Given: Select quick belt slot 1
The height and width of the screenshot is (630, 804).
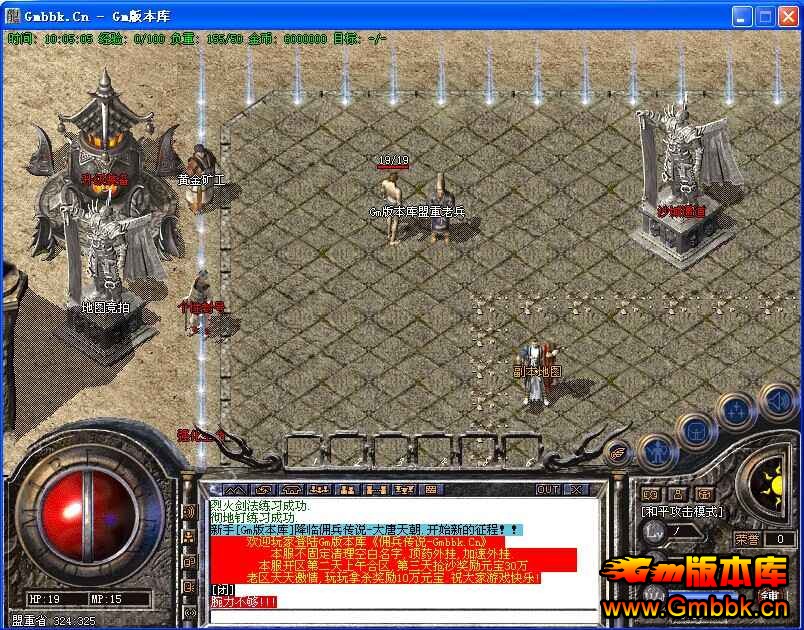Looking at the screenshot, I should click(306, 451).
